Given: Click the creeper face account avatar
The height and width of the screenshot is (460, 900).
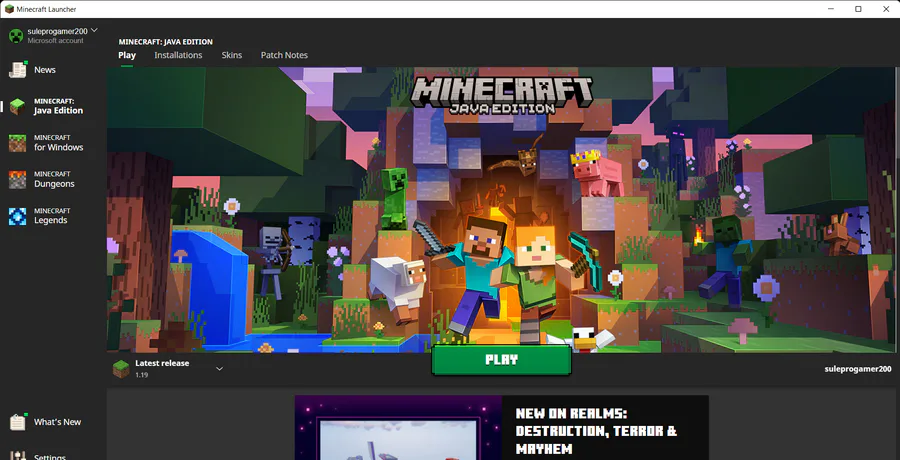Looking at the screenshot, I should (15, 36).
